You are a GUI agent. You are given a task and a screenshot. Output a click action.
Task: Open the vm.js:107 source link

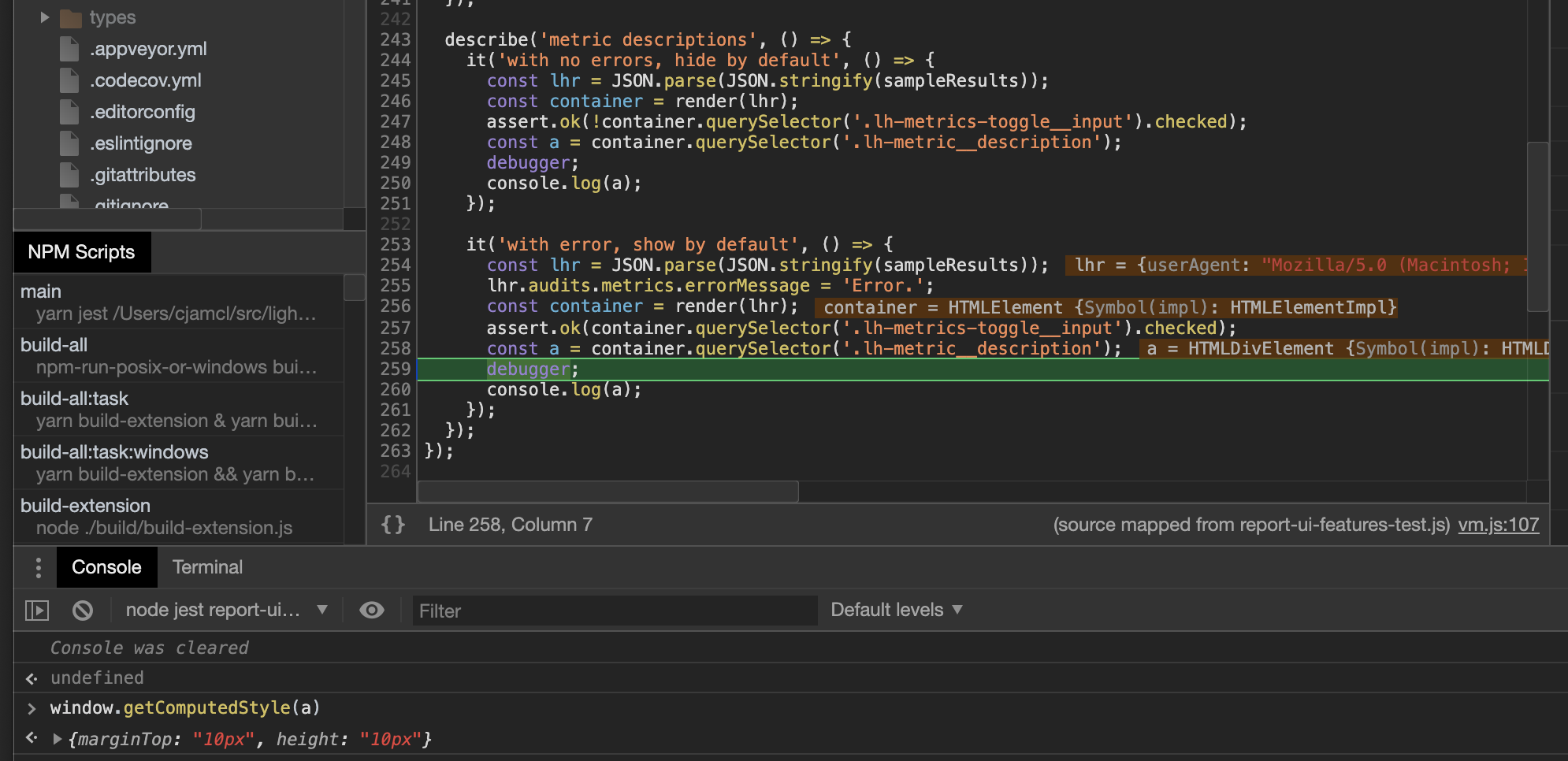coord(1498,525)
